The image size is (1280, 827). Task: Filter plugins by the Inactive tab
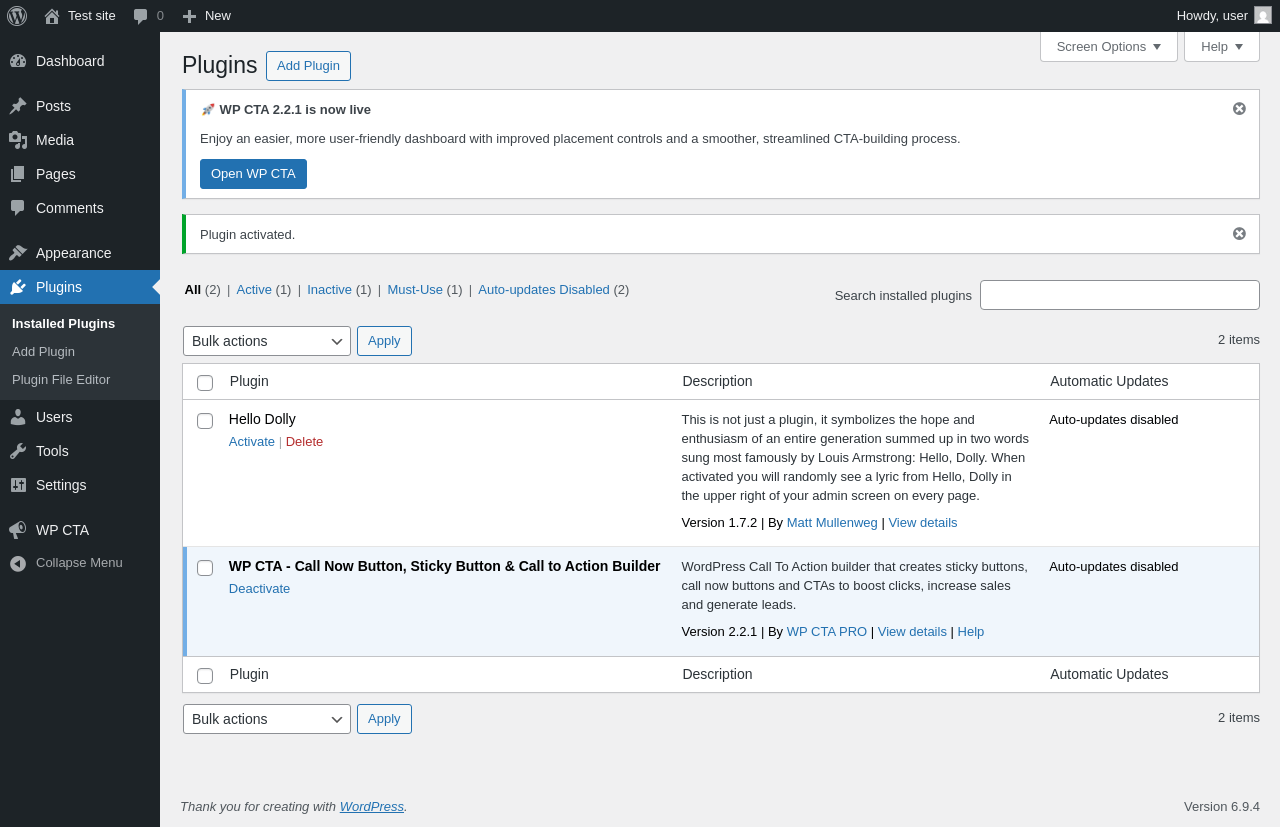tap(329, 290)
